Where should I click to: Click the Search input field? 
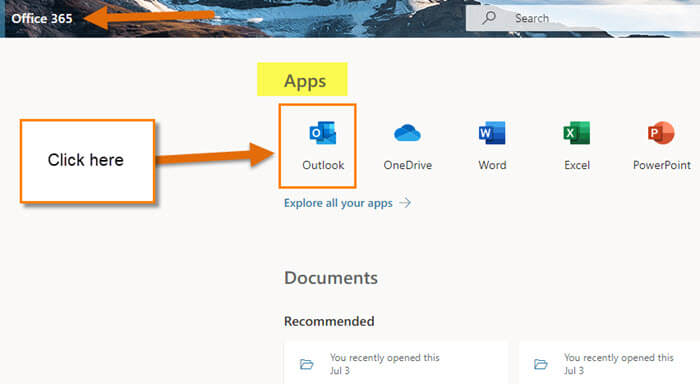click(x=583, y=18)
